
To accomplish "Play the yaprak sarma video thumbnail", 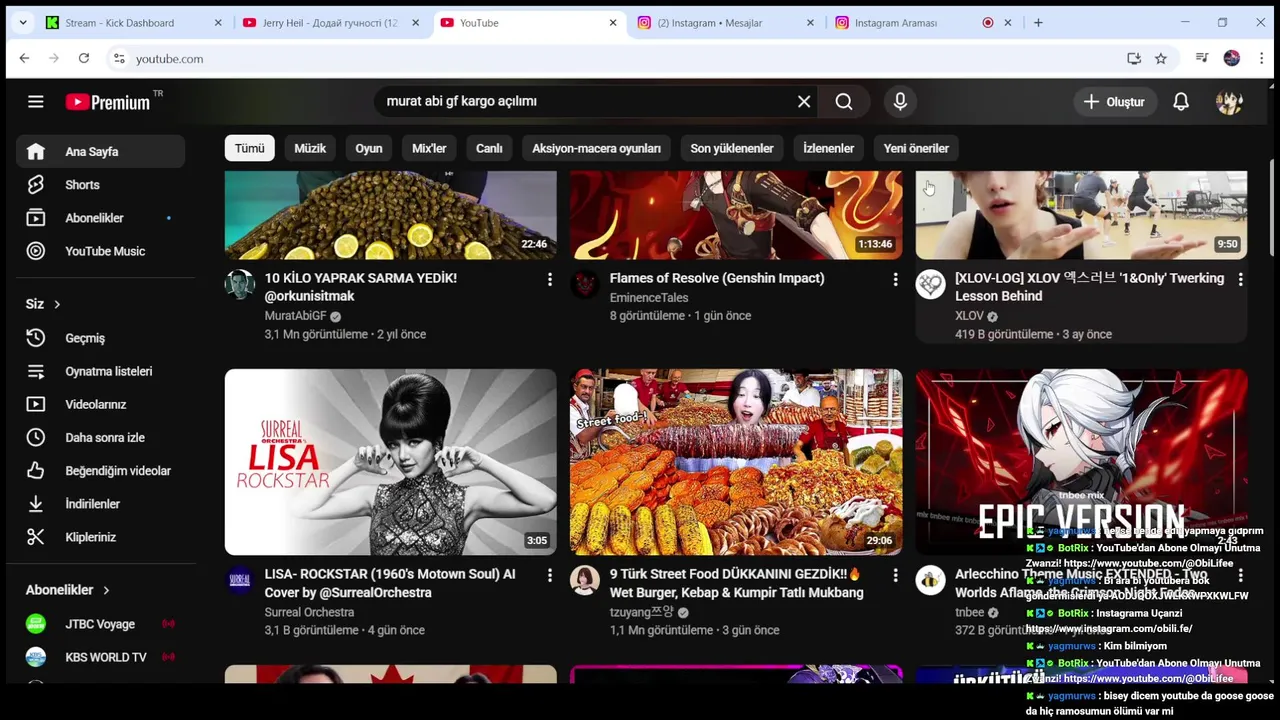I will tap(391, 215).
